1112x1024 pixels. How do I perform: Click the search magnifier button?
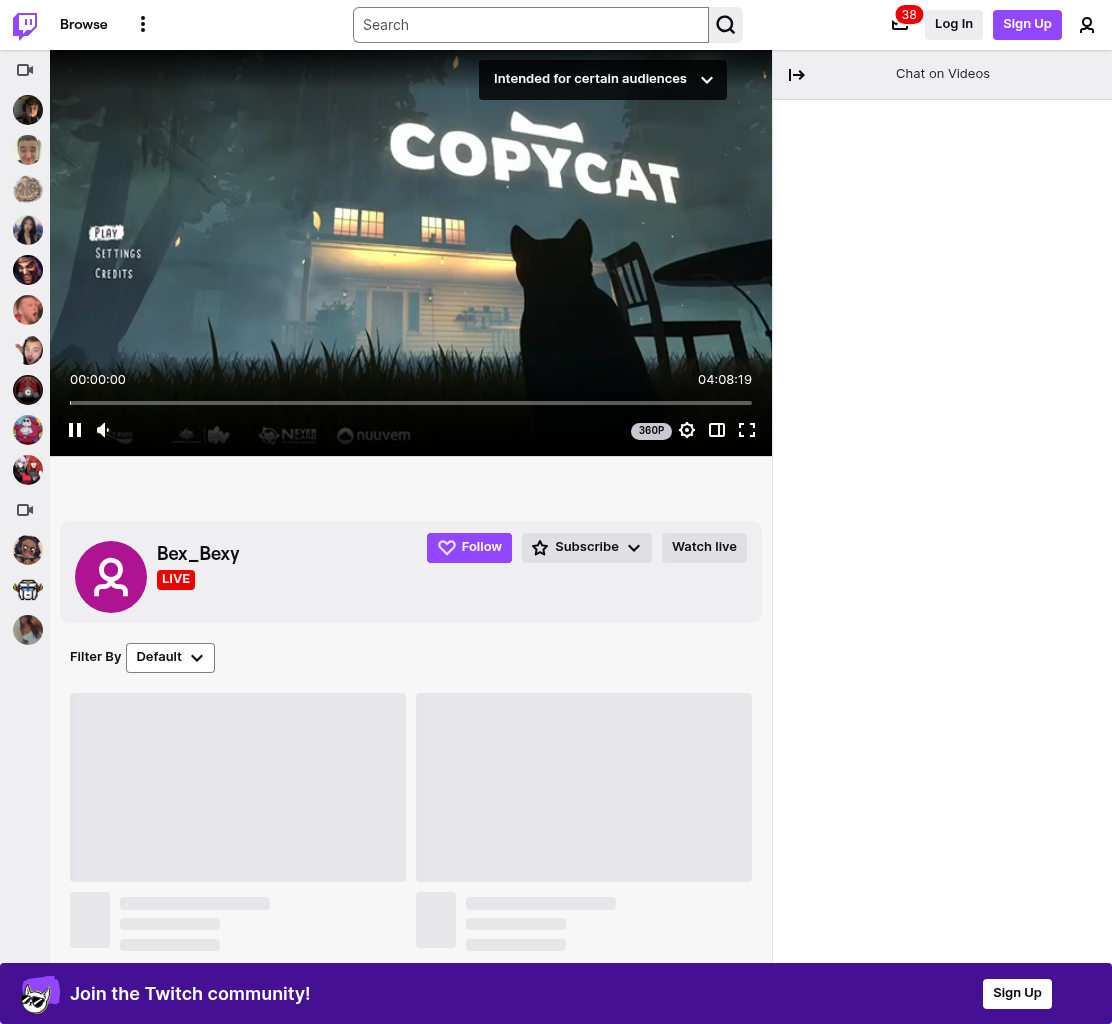(x=725, y=25)
